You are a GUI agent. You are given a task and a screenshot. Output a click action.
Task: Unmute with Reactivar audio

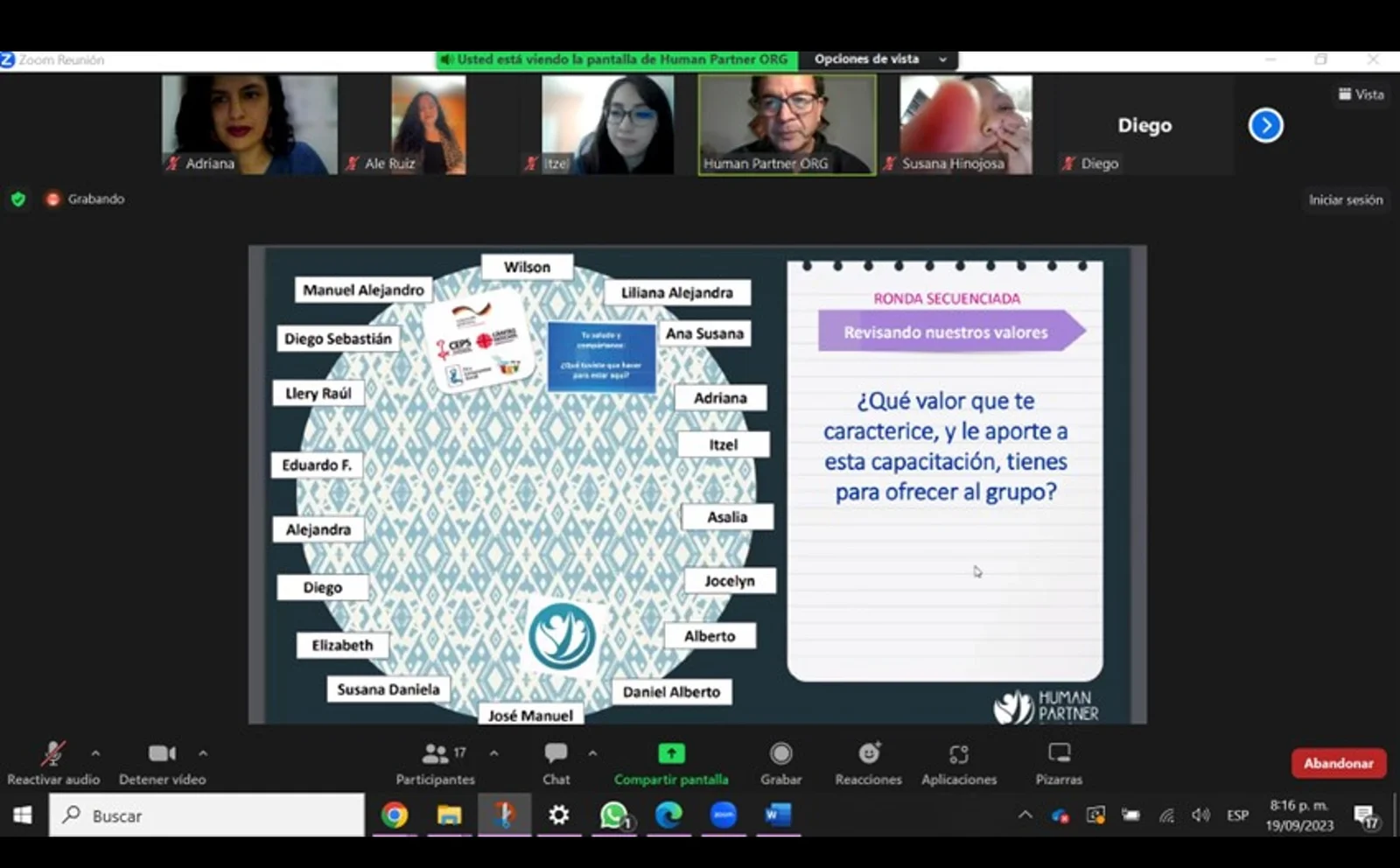pos(52,762)
